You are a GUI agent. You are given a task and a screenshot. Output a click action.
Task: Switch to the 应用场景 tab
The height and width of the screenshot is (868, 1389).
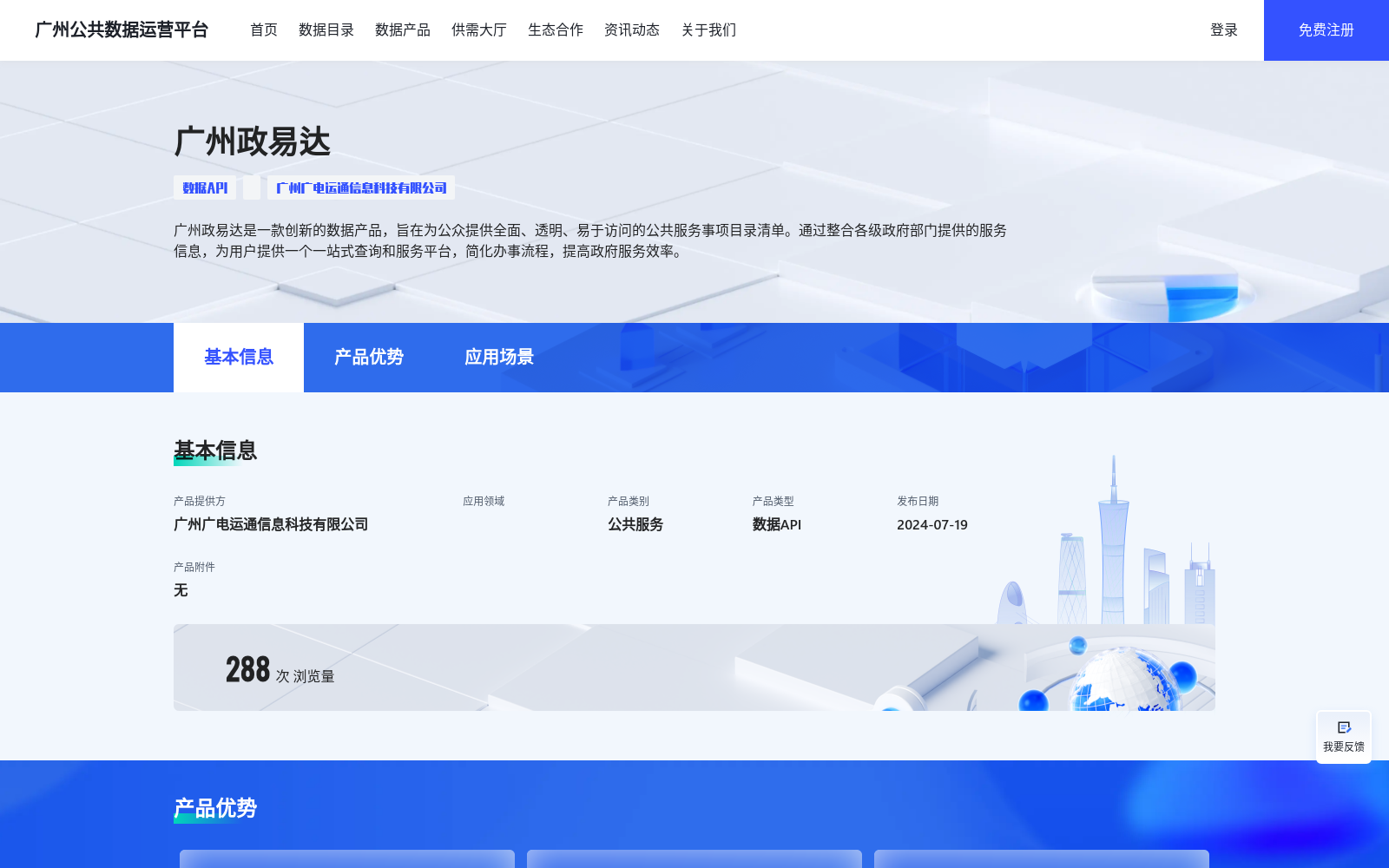pos(499,358)
